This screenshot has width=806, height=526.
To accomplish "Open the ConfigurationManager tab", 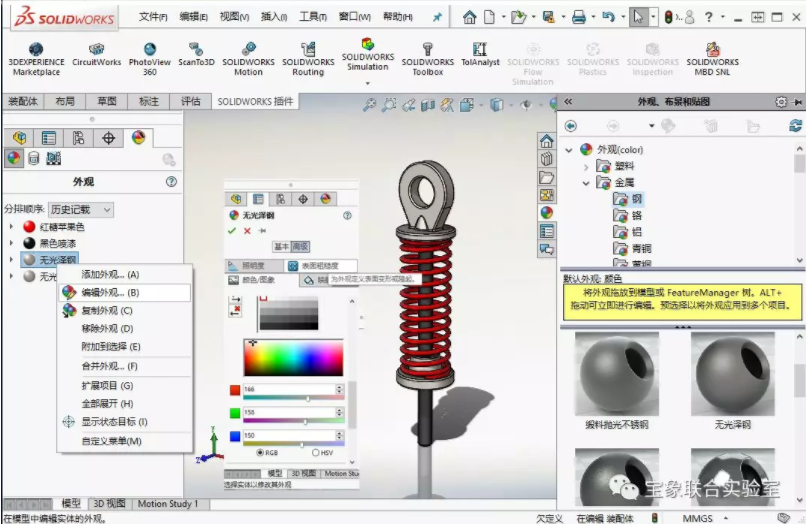I will [78, 137].
